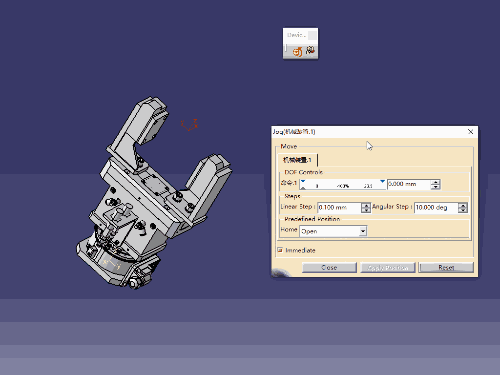Image resolution: width=500 pixels, height=375 pixels.
Task: Click the DOF value field showing 0.000 mm
Action: (409, 184)
